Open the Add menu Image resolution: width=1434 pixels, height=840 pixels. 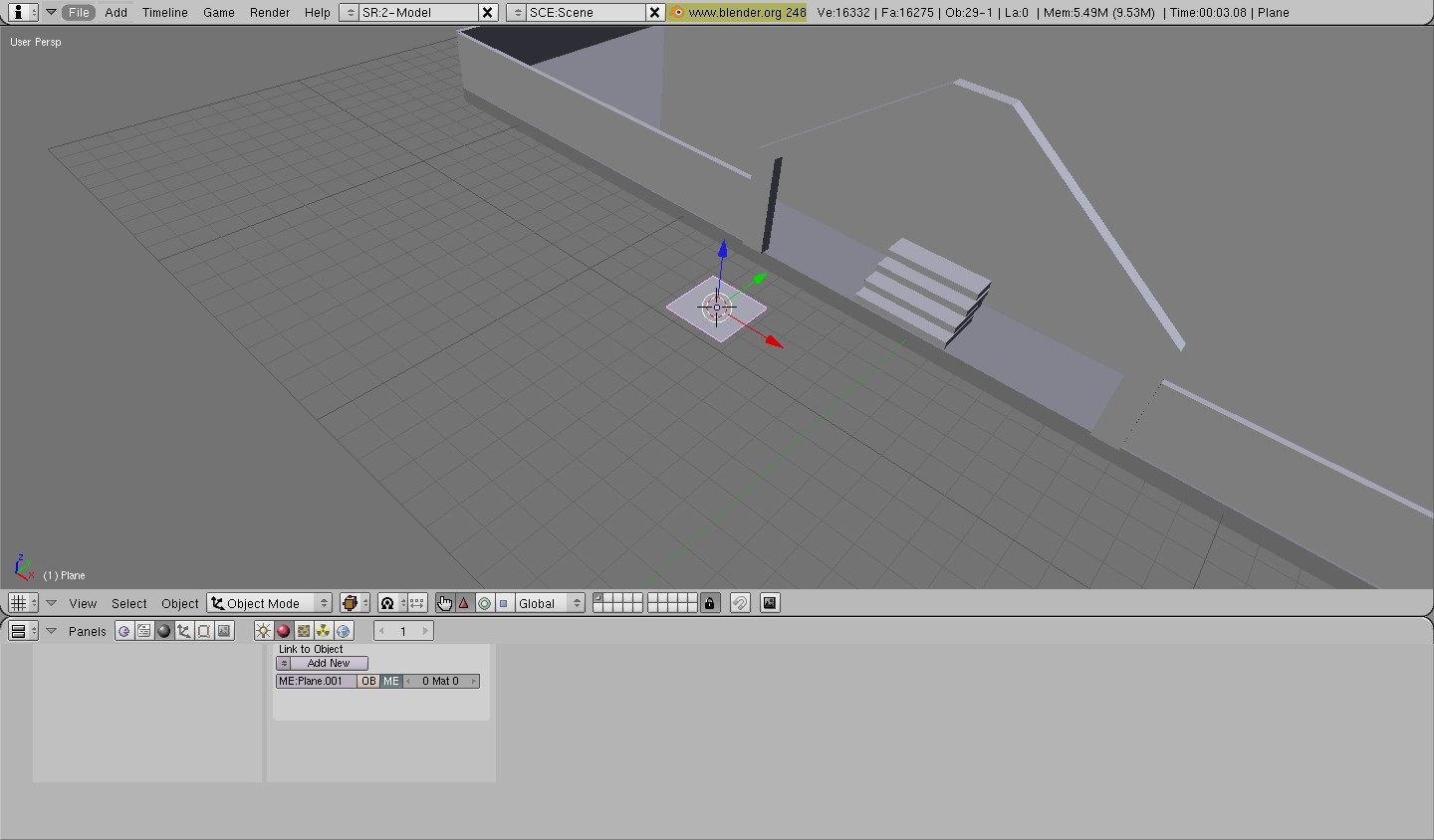coord(116,12)
